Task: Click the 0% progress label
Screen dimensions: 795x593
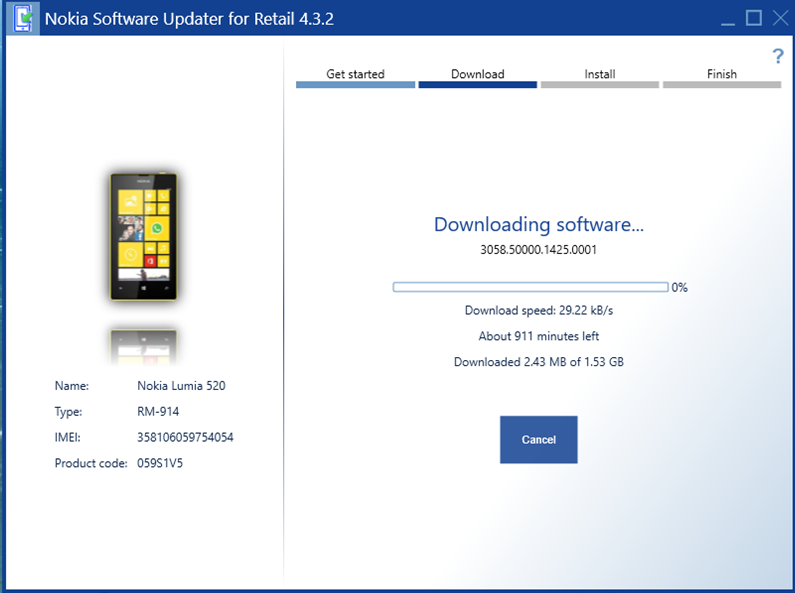Action: 679,287
